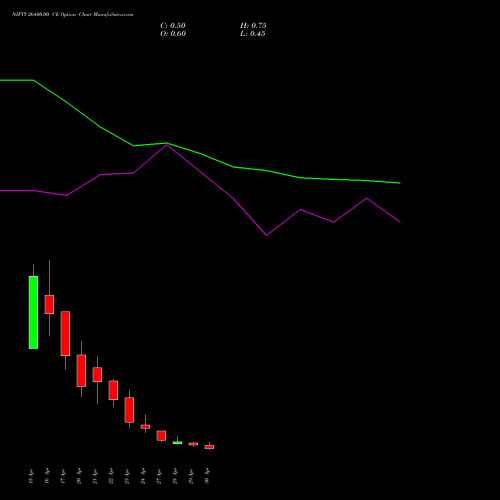This screenshot has width=500, height=500.
Task: Click the chart title starting with NIFTY
Action: pos(73,14)
